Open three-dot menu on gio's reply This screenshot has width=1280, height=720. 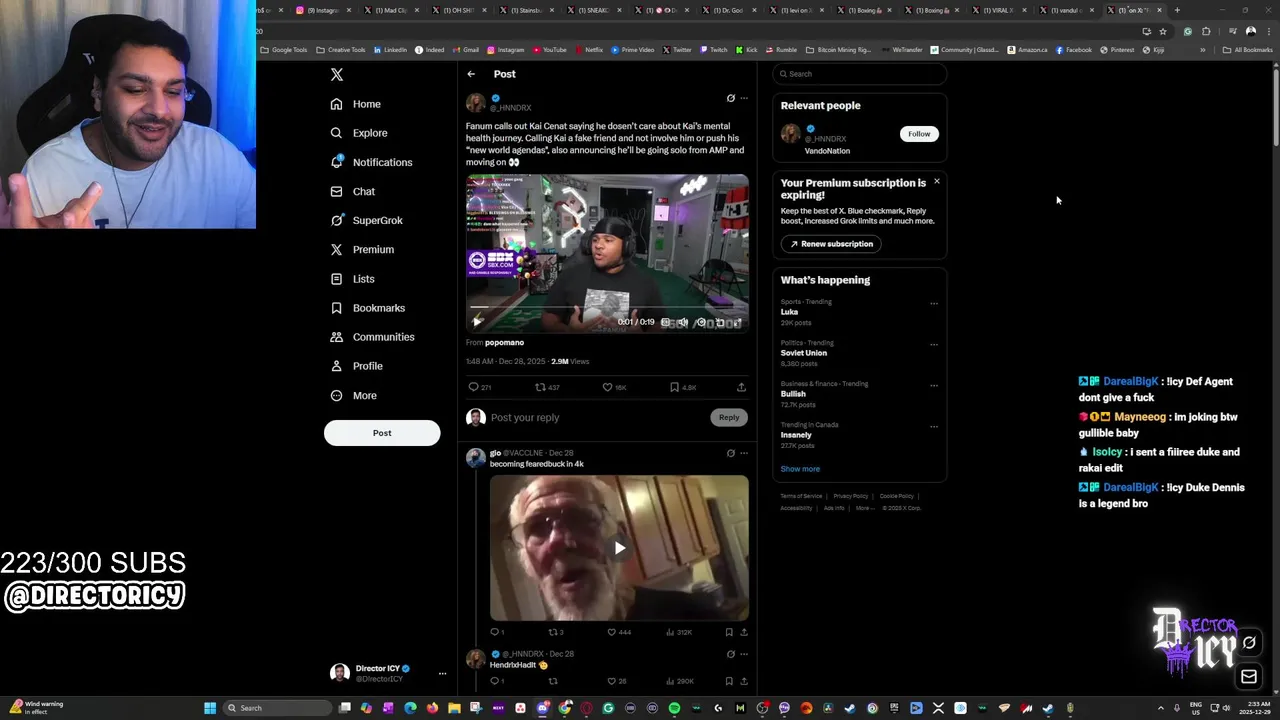pos(744,453)
